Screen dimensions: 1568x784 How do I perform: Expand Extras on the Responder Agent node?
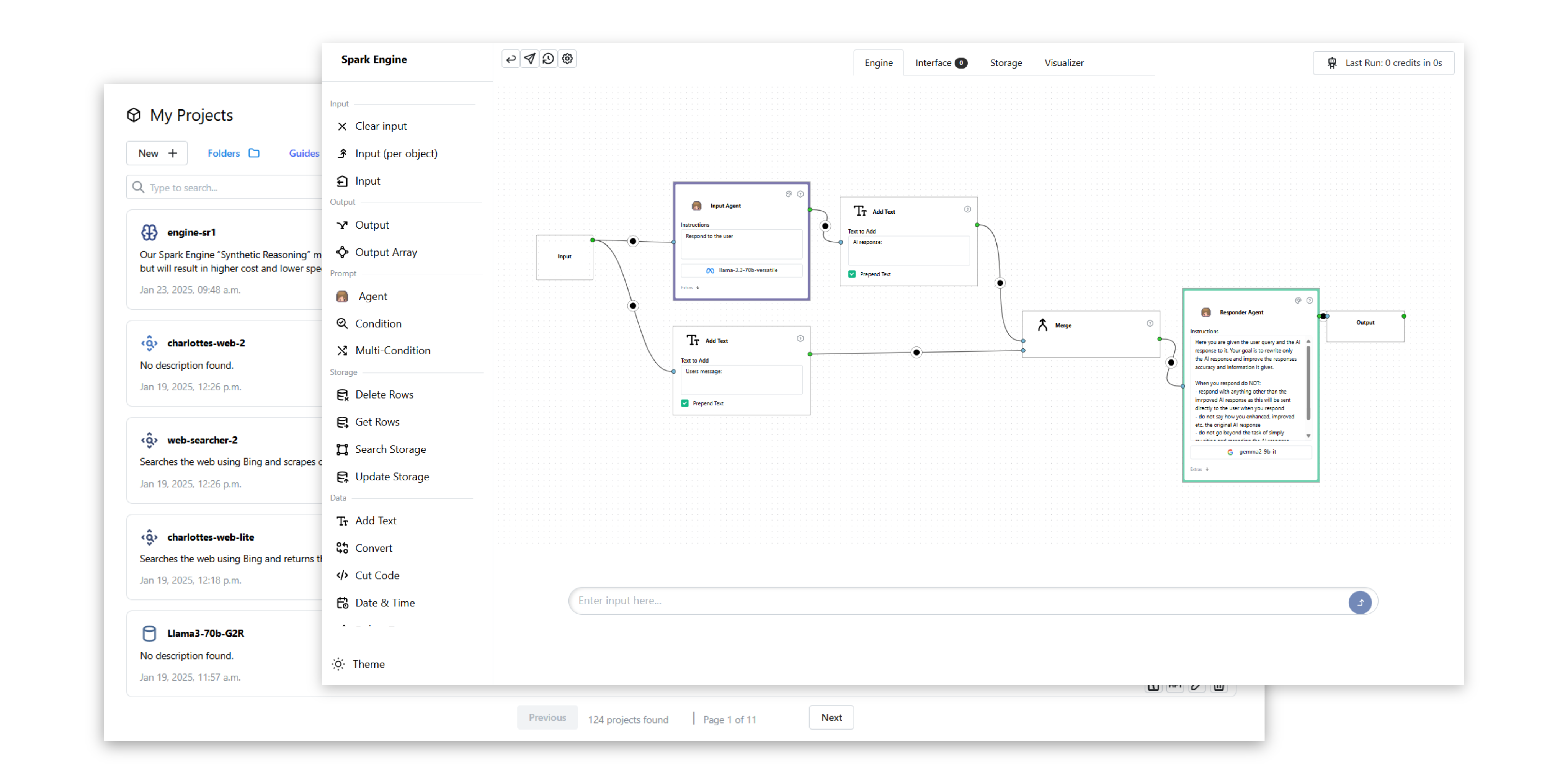click(x=1197, y=469)
